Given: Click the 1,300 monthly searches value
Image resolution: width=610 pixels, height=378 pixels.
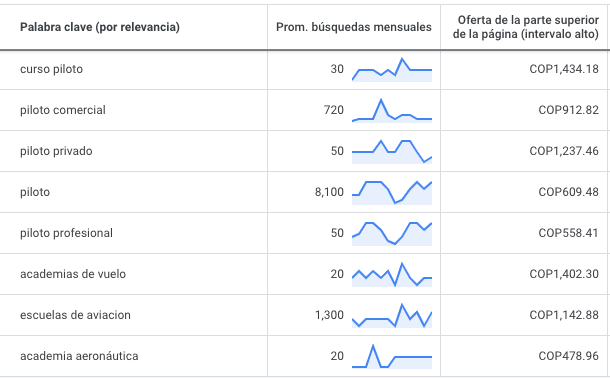Looking at the screenshot, I should pyautogui.click(x=329, y=315).
